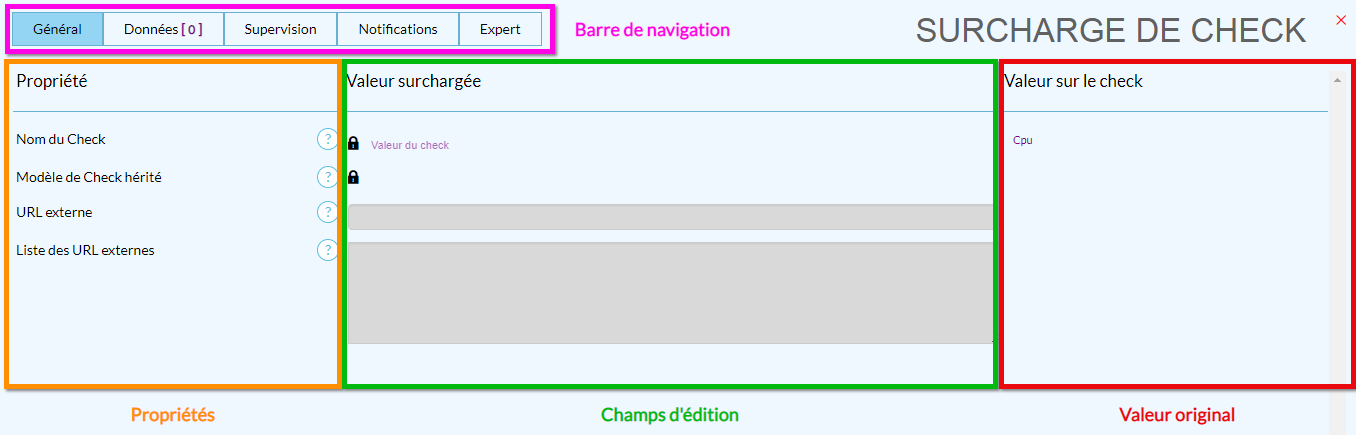Go to the Supervision tab
Viewport: 1356px width, 435px height.
click(280, 29)
